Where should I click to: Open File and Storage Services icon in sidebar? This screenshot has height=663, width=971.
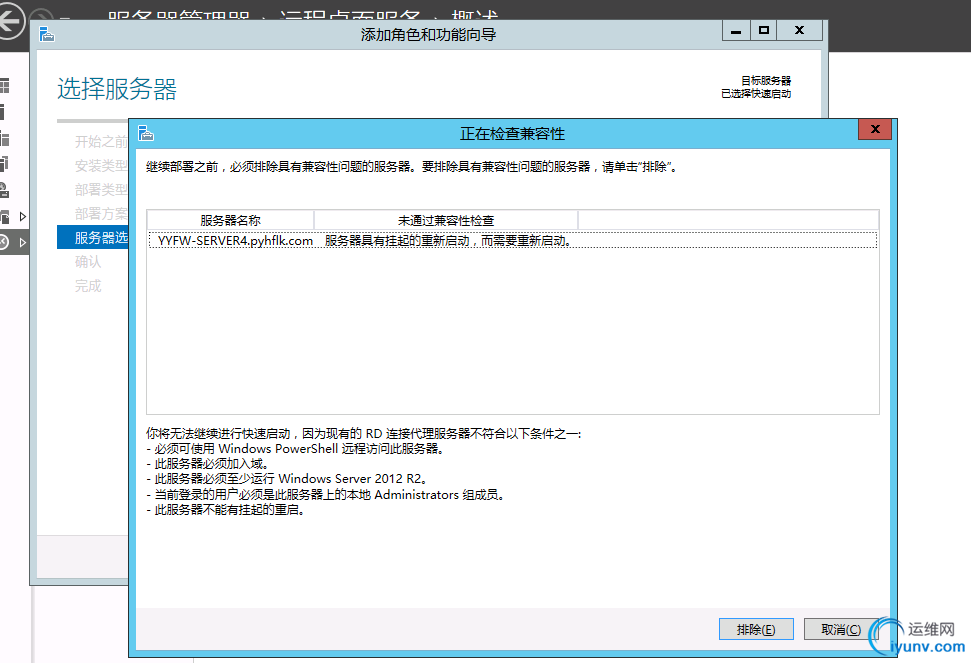pyautogui.click(x=4, y=217)
